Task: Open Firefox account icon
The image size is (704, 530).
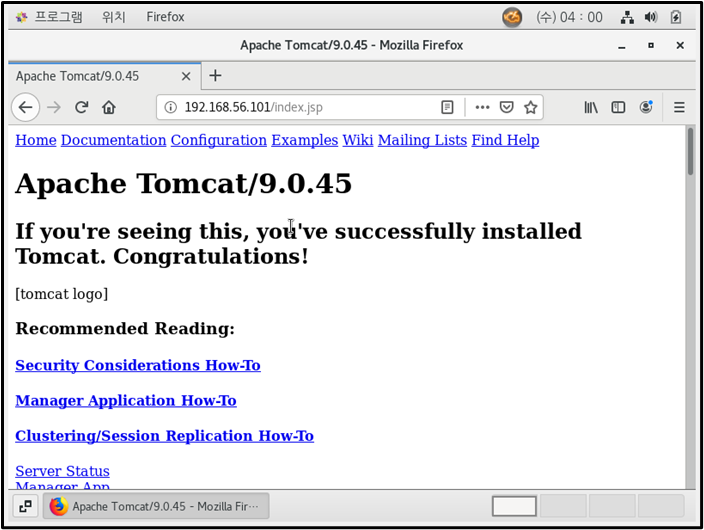Action: [x=646, y=107]
